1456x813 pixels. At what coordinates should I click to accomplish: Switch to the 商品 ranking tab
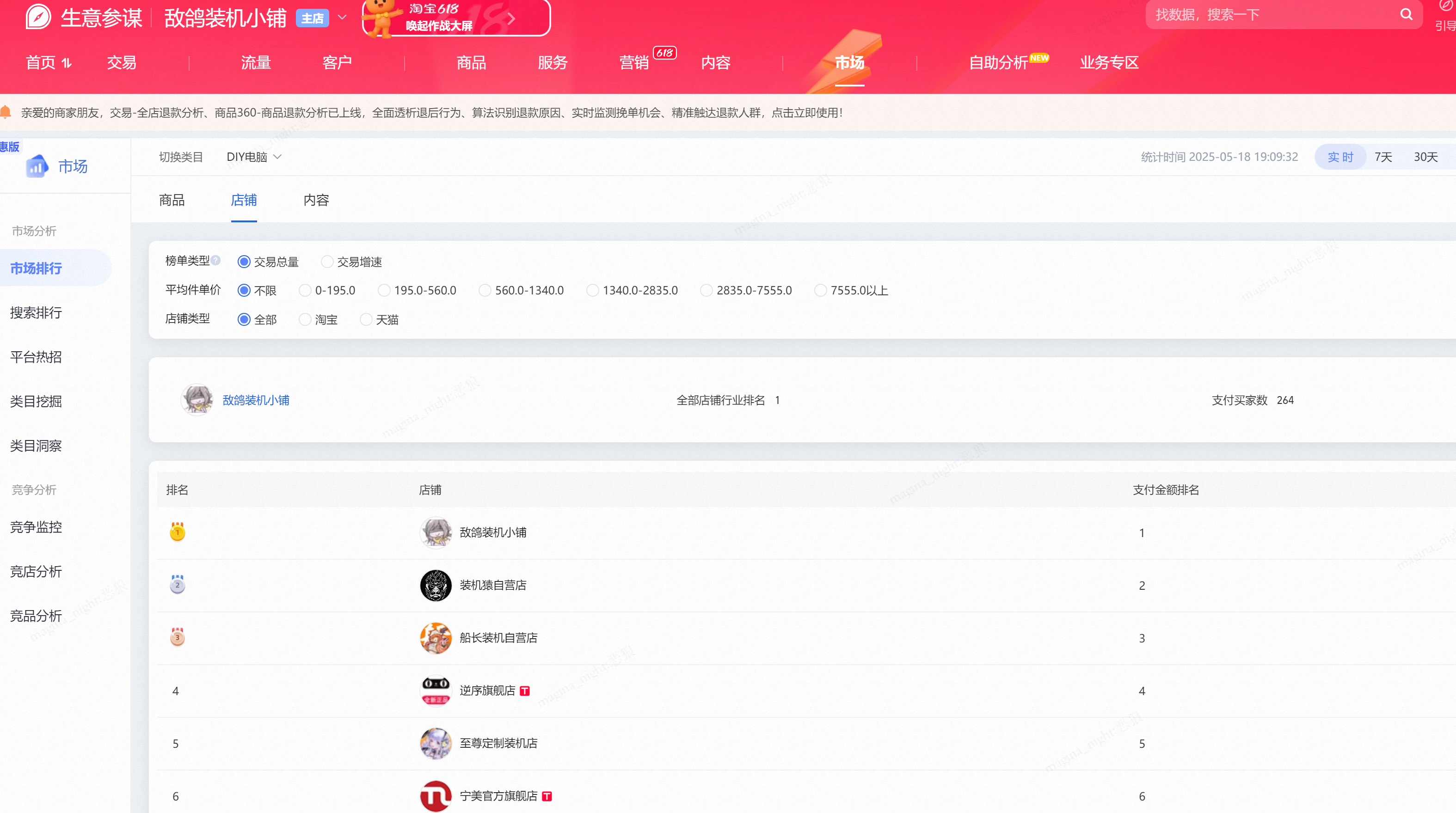(x=172, y=200)
